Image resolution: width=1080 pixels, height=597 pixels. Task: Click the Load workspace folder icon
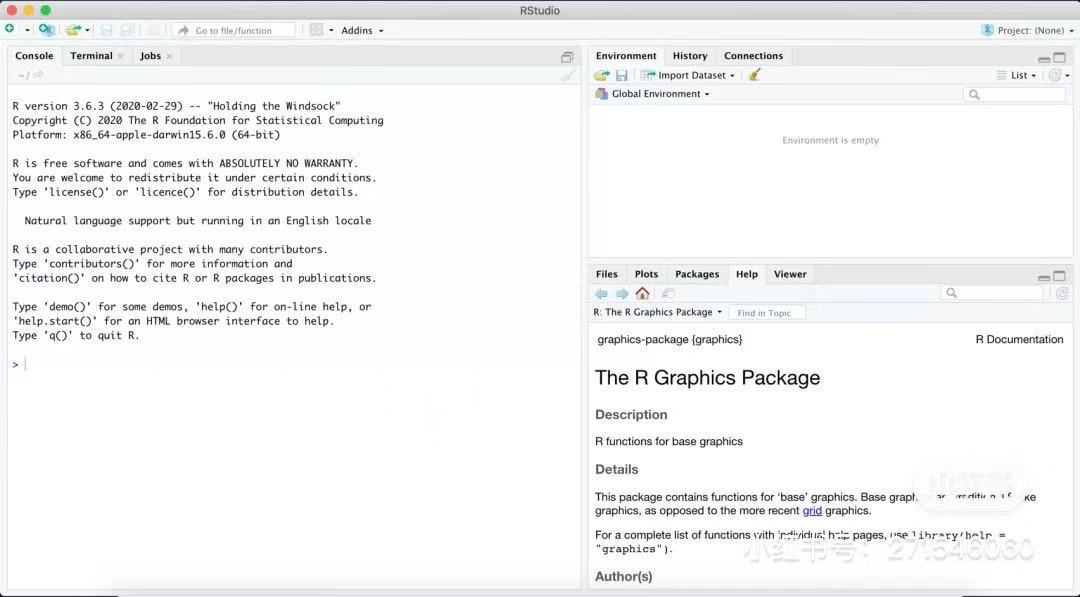[x=602, y=75]
